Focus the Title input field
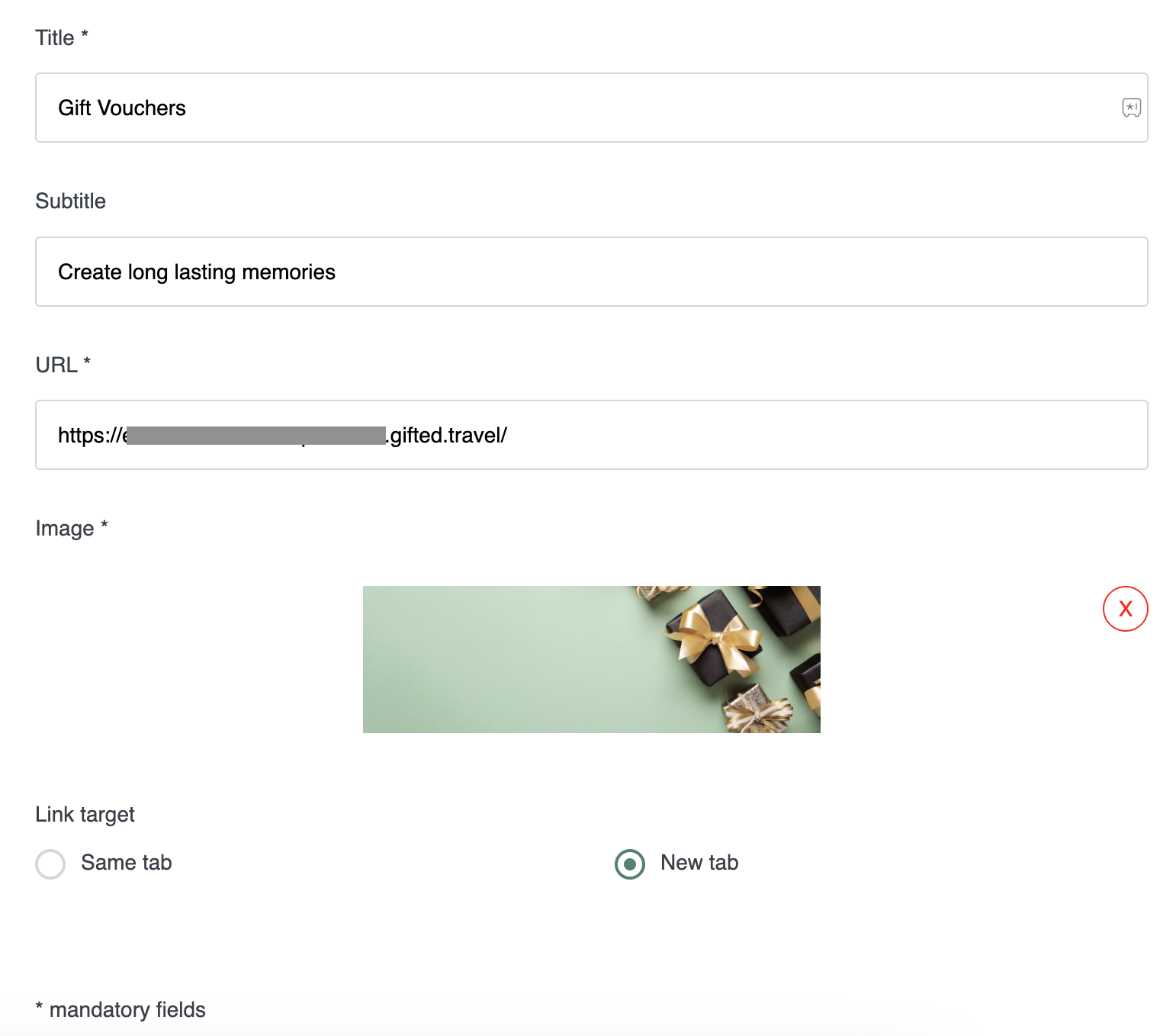This screenshot has height=1036, width=1176. point(591,108)
